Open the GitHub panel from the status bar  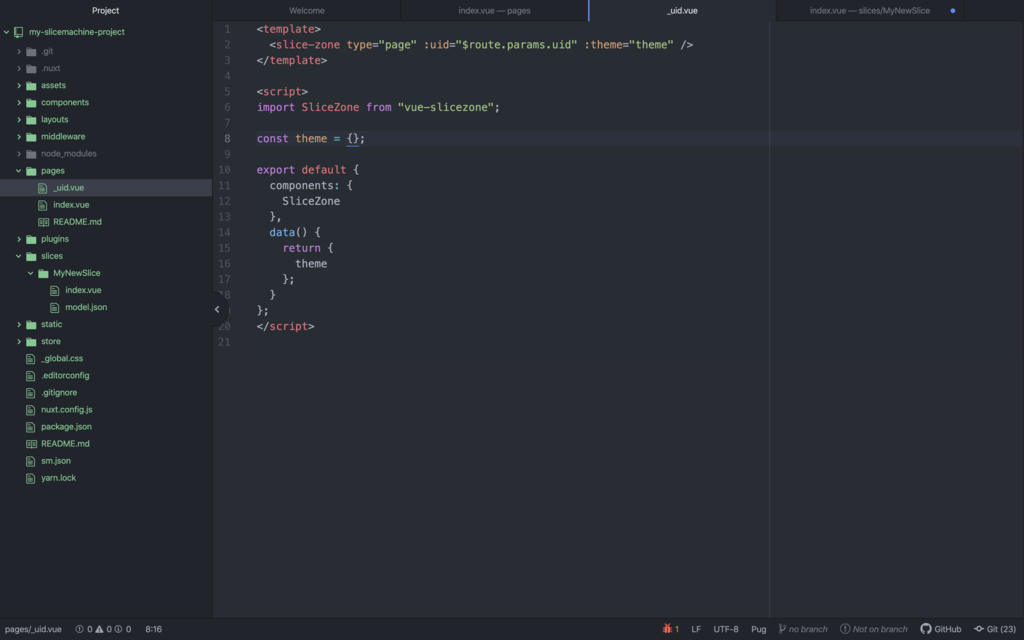coord(940,629)
